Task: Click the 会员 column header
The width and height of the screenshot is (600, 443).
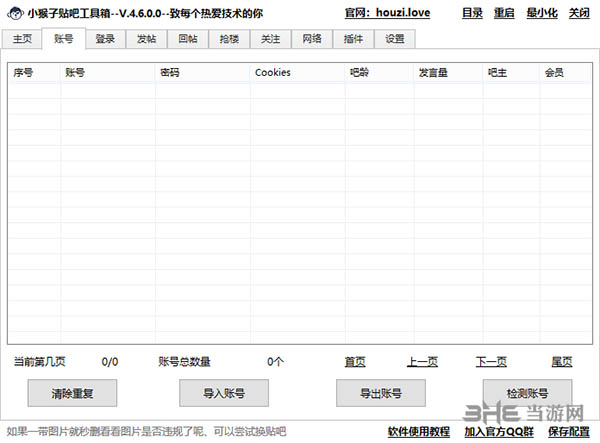Action: coord(566,72)
